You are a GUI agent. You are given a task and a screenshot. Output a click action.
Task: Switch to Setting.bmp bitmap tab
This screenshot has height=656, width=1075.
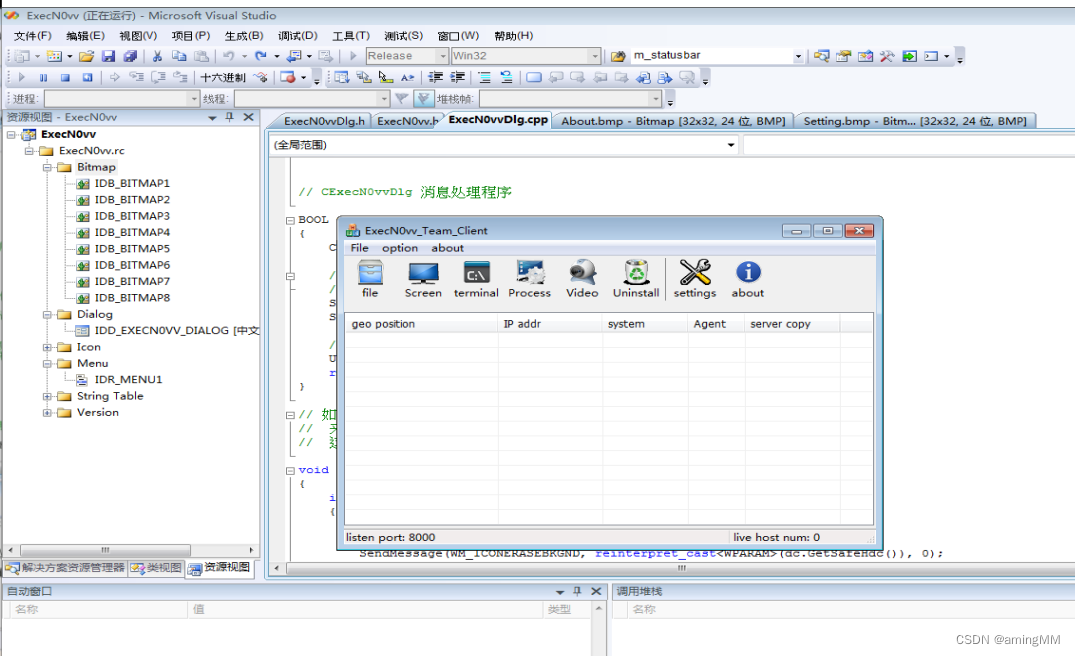(915, 121)
